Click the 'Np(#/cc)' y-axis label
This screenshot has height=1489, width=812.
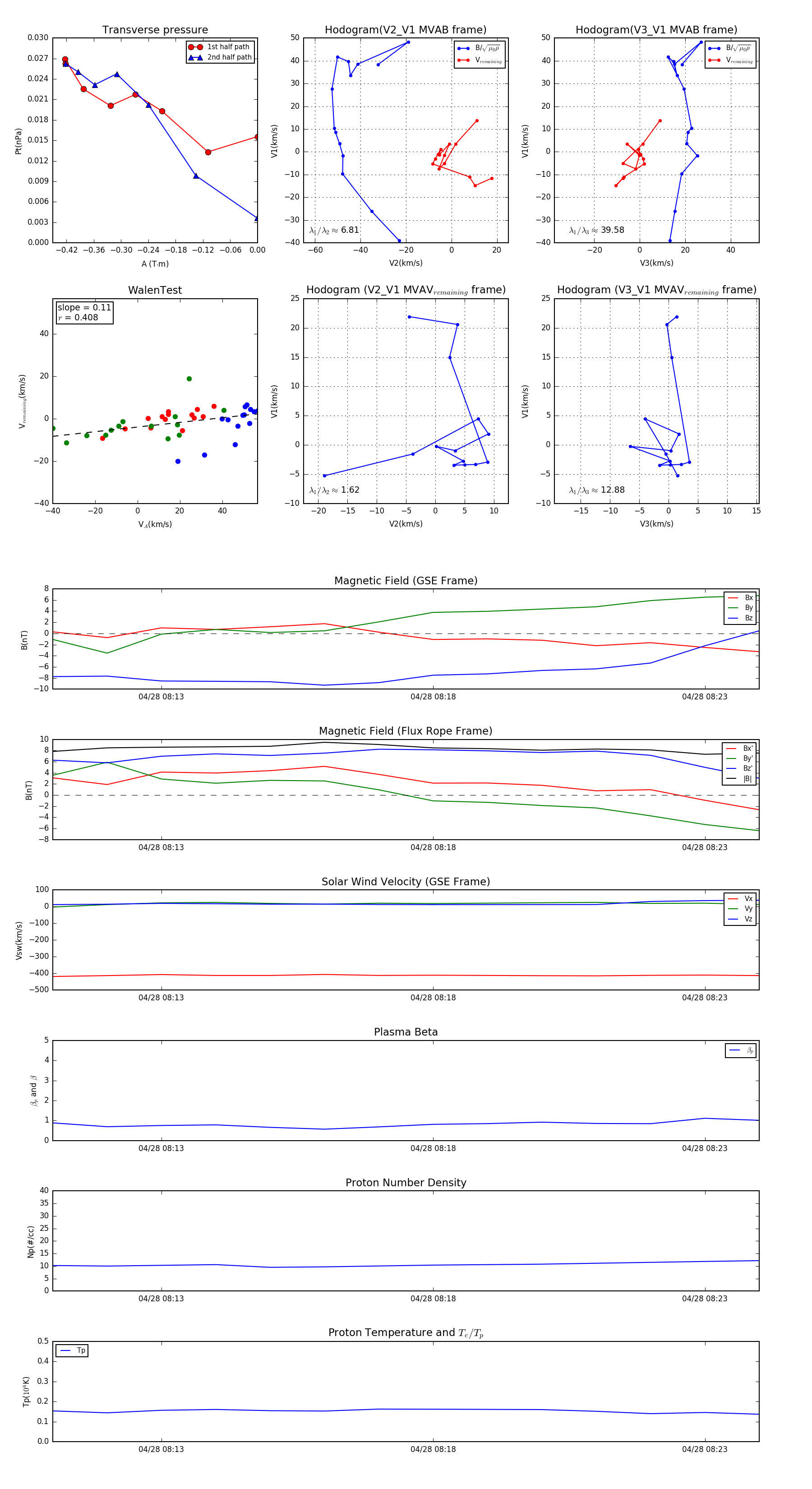(31, 1241)
